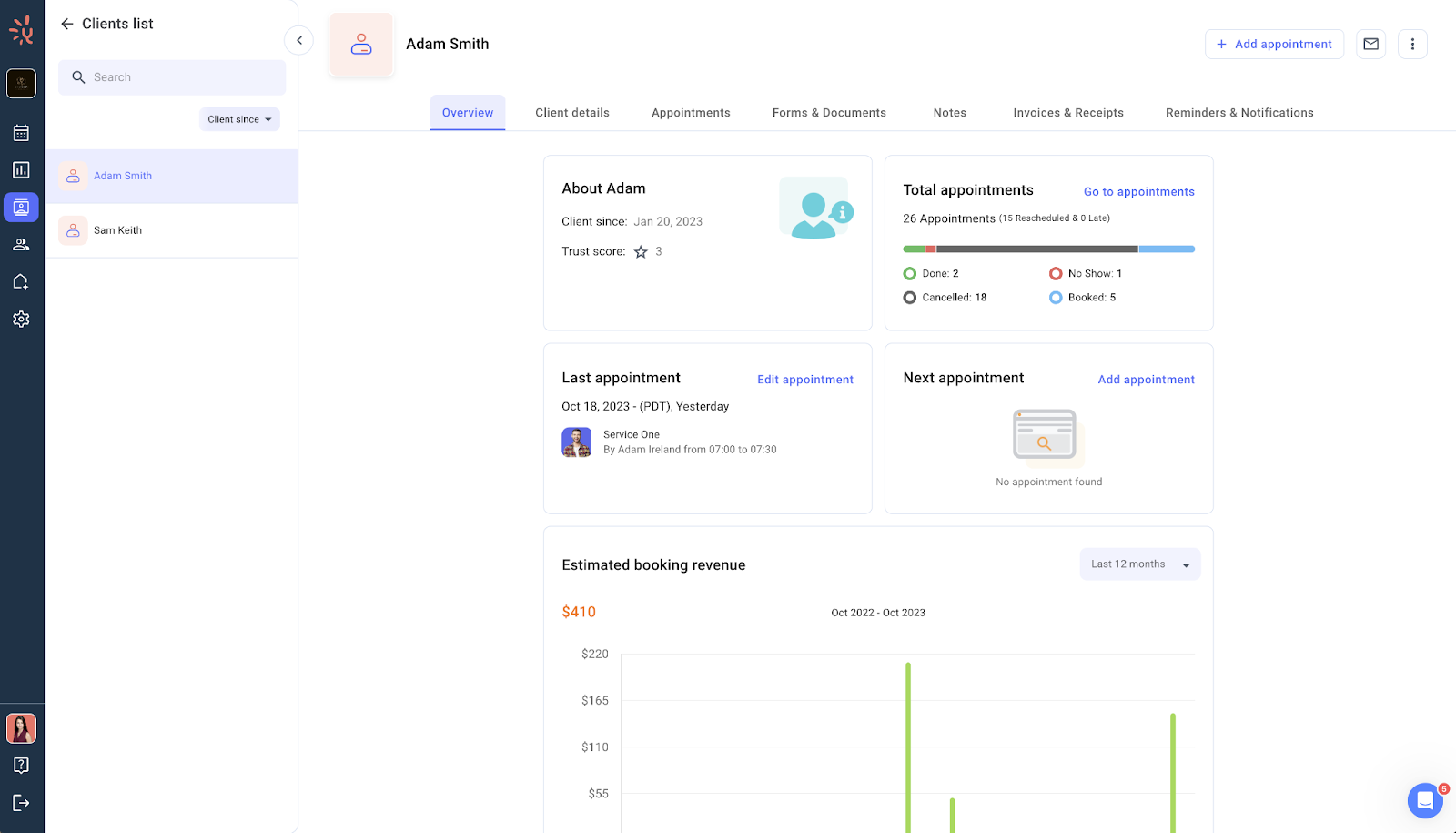Open the chat support bubble
The image size is (1456, 833).
[1424, 800]
